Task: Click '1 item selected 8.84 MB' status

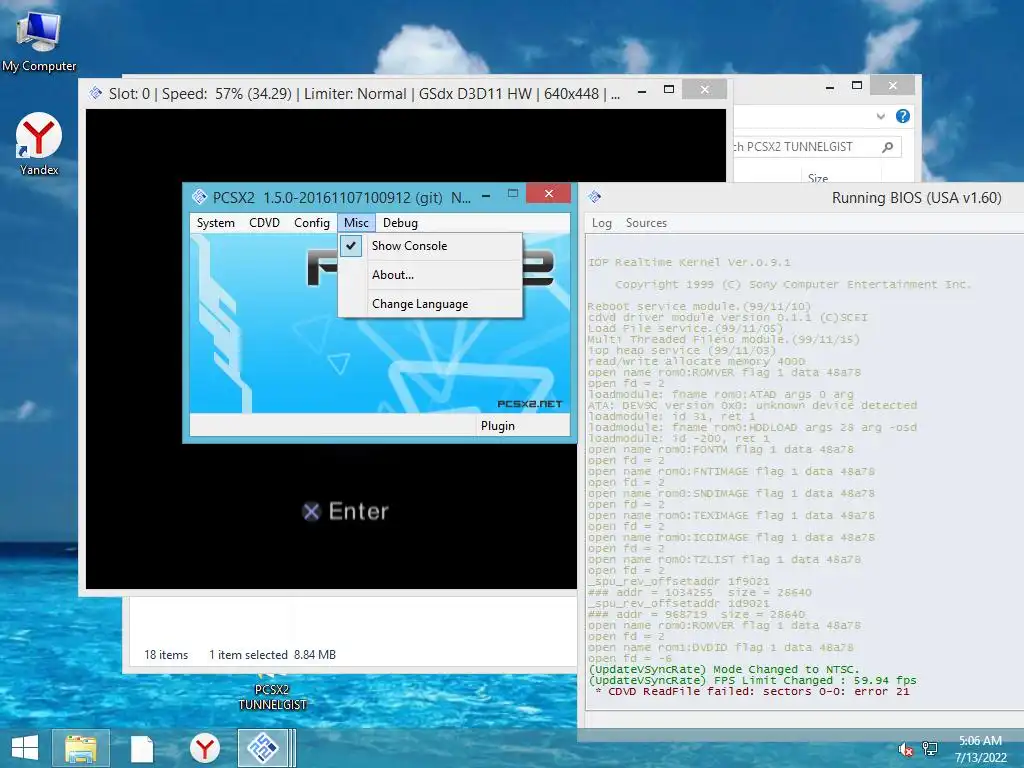Action: pyautogui.click(x=272, y=654)
